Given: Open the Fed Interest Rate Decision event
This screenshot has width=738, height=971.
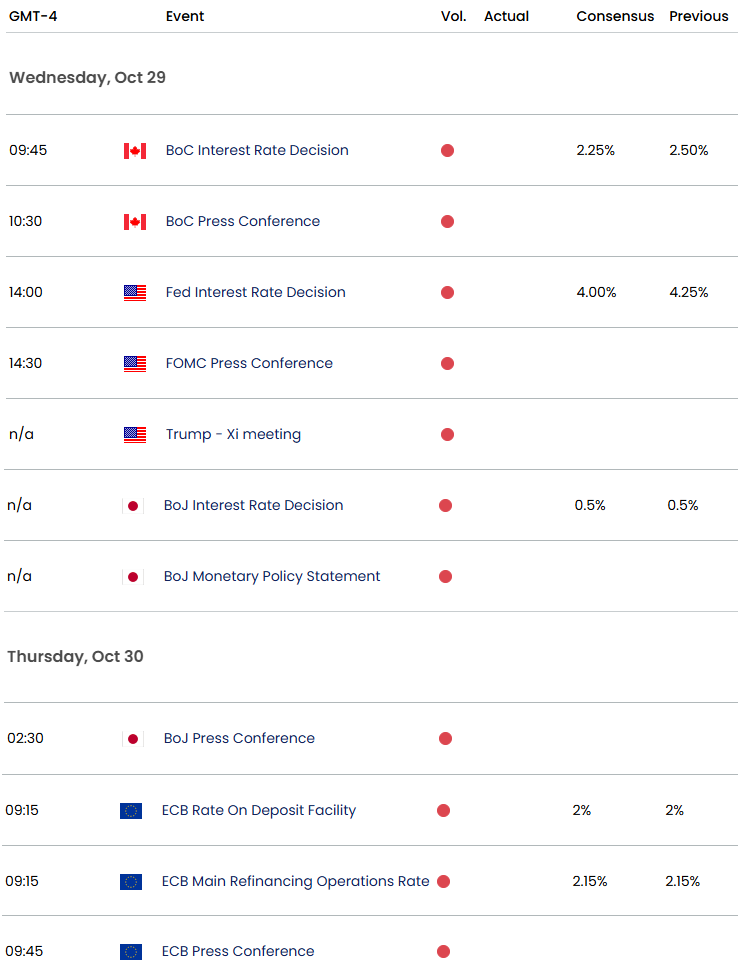Looking at the screenshot, I should click(255, 293).
